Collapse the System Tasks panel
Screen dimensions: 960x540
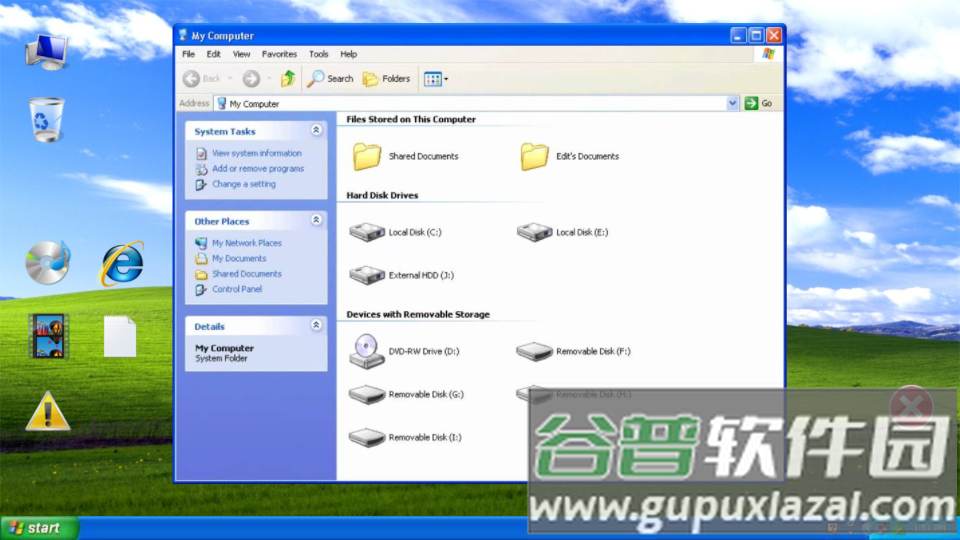(x=316, y=131)
